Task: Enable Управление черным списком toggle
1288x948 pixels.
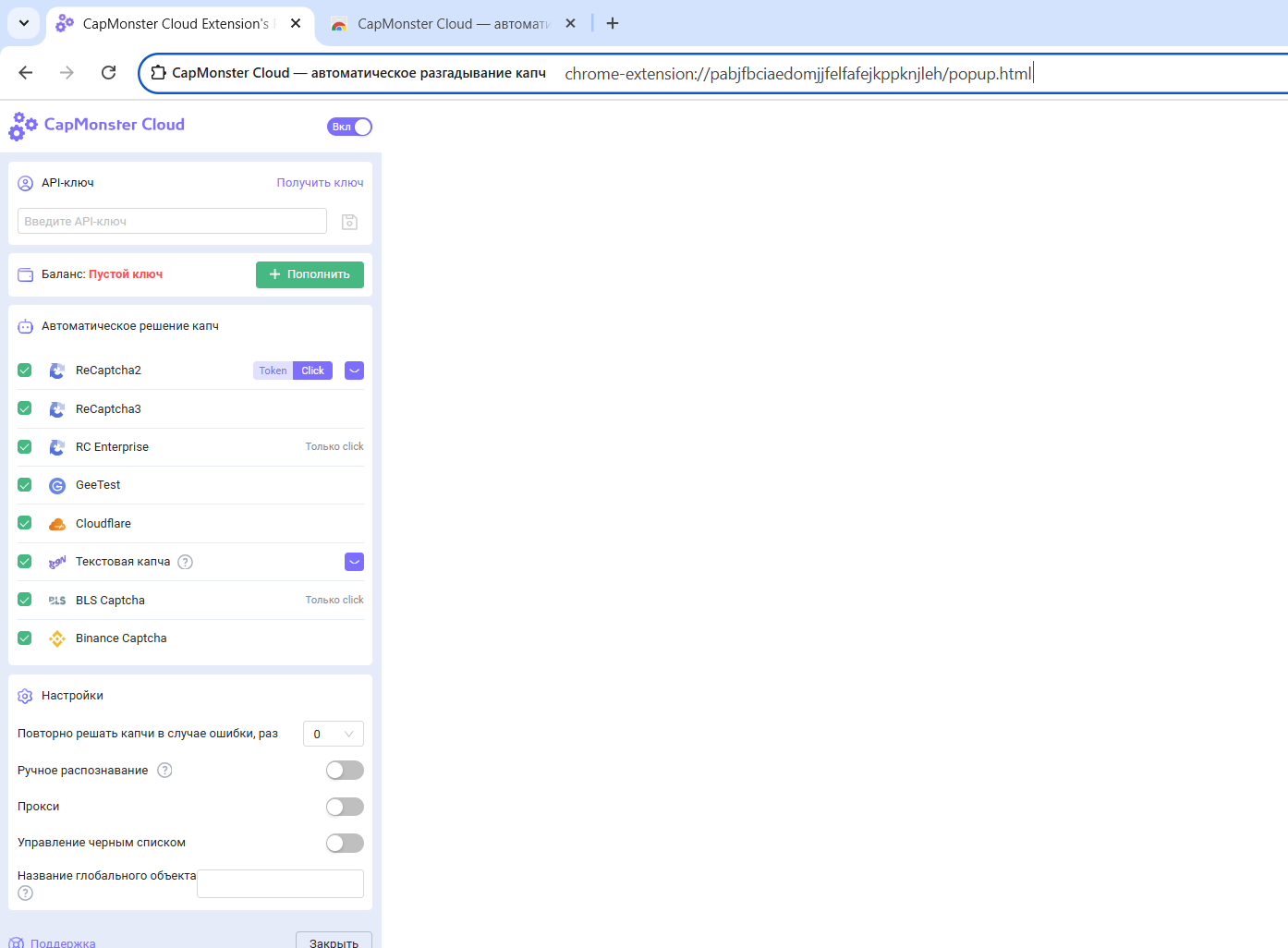Action: [x=345, y=843]
